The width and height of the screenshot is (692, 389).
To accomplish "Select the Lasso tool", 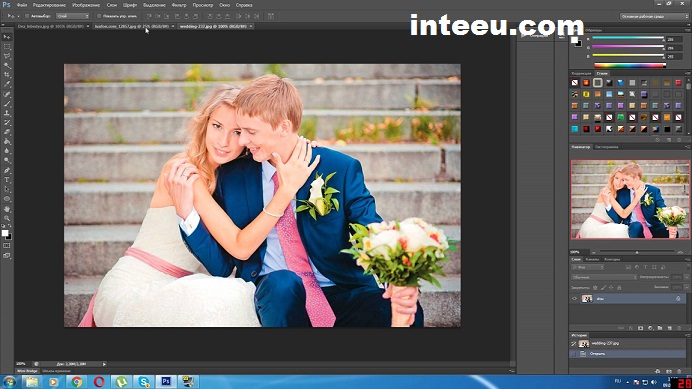I will click(x=7, y=56).
